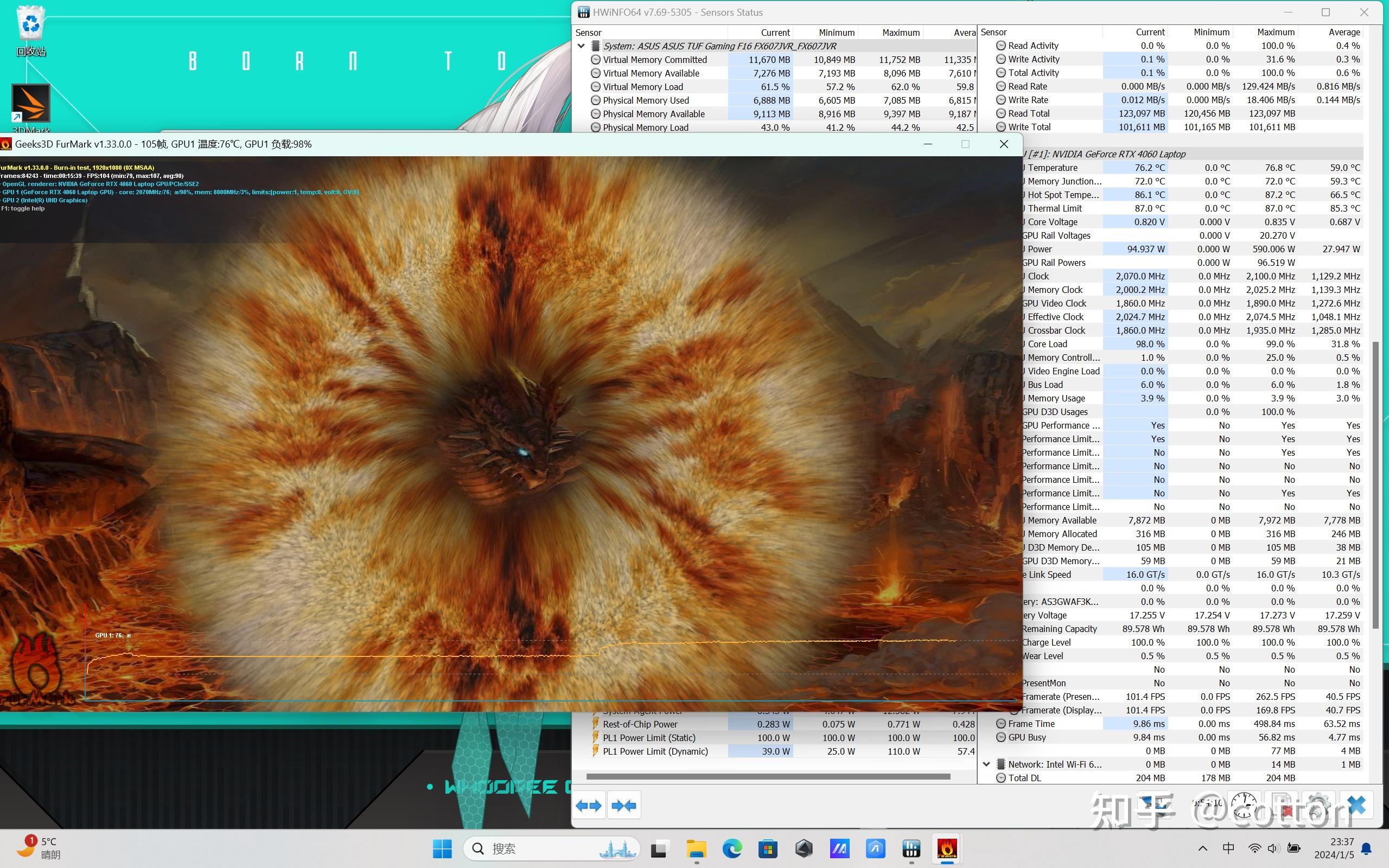
Task: Click the HWiNFO64 sensors status icon
Action: click(x=583, y=11)
